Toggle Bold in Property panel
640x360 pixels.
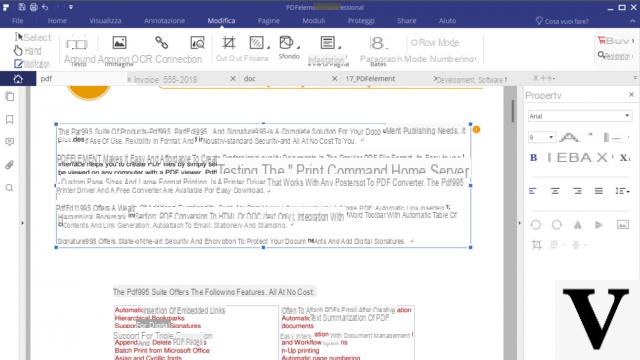[x=533, y=158]
